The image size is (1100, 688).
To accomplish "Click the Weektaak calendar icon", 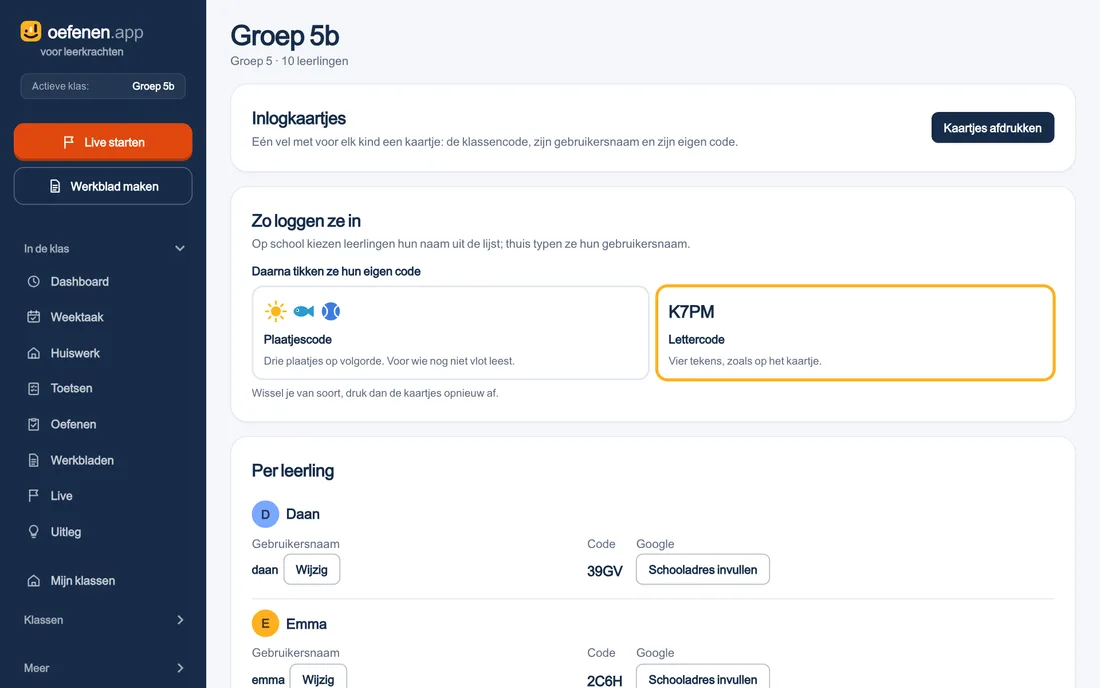I will click(34, 317).
